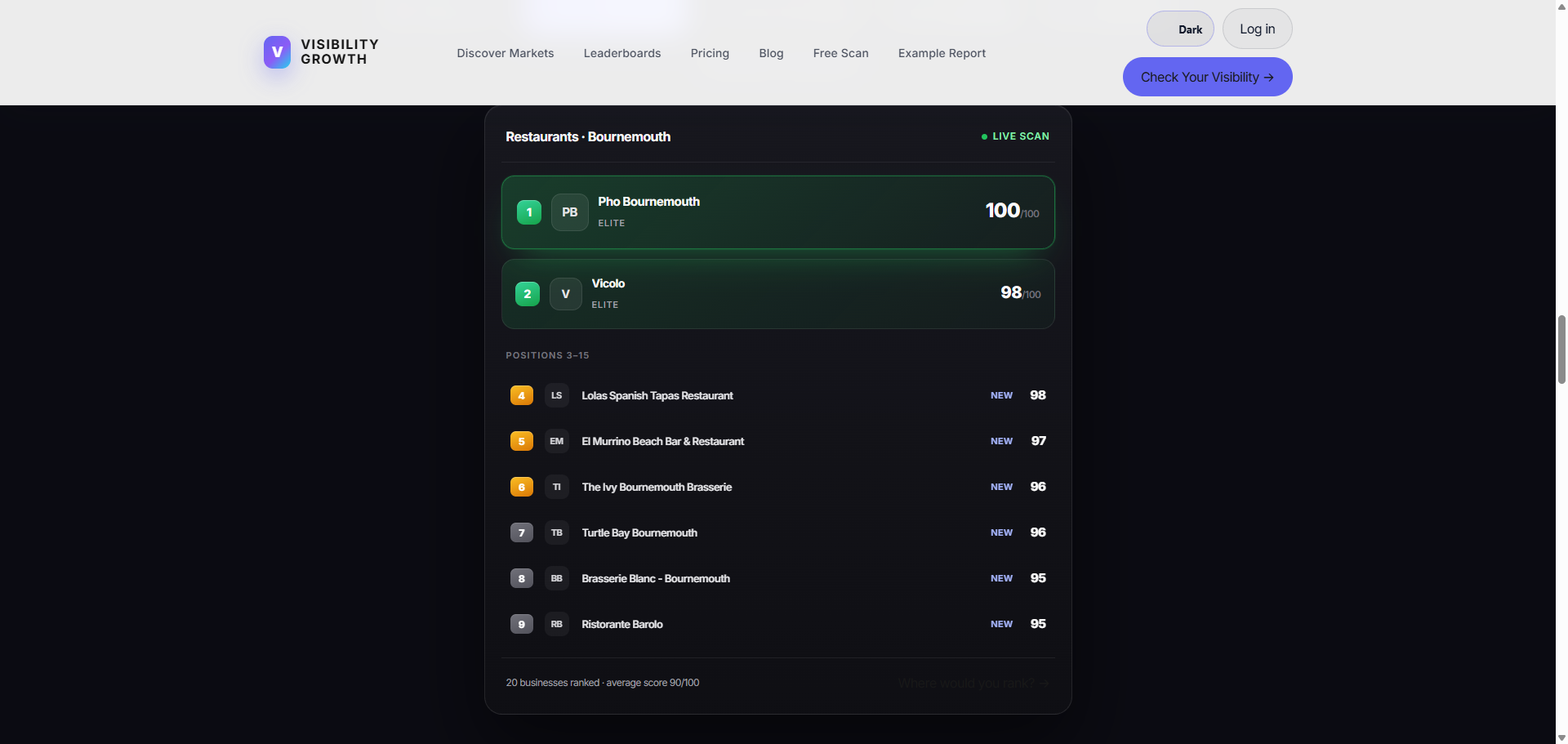Click the Turtle Bay Bournemouth name
The image size is (1568, 744).
pyautogui.click(x=639, y=532)
